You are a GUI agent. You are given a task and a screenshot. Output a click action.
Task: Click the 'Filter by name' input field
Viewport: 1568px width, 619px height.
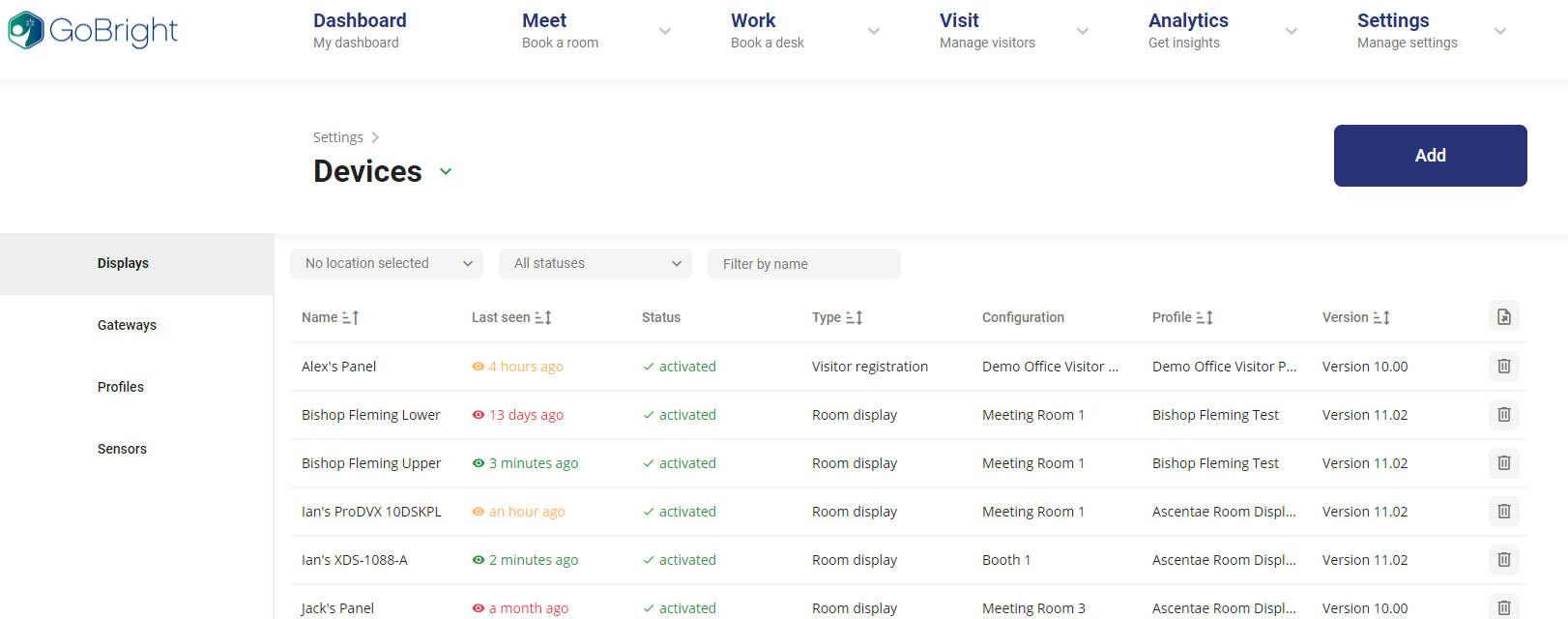point(804,264)
